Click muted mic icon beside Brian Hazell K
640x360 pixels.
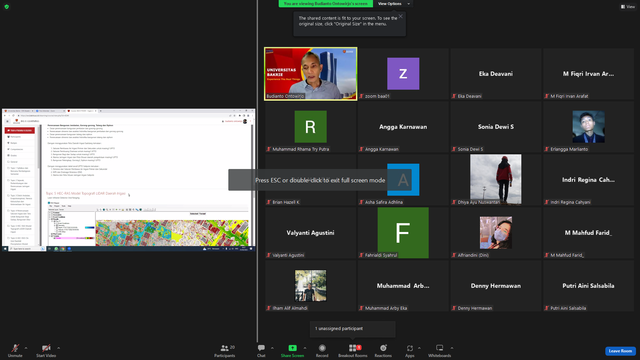(269, 202)
